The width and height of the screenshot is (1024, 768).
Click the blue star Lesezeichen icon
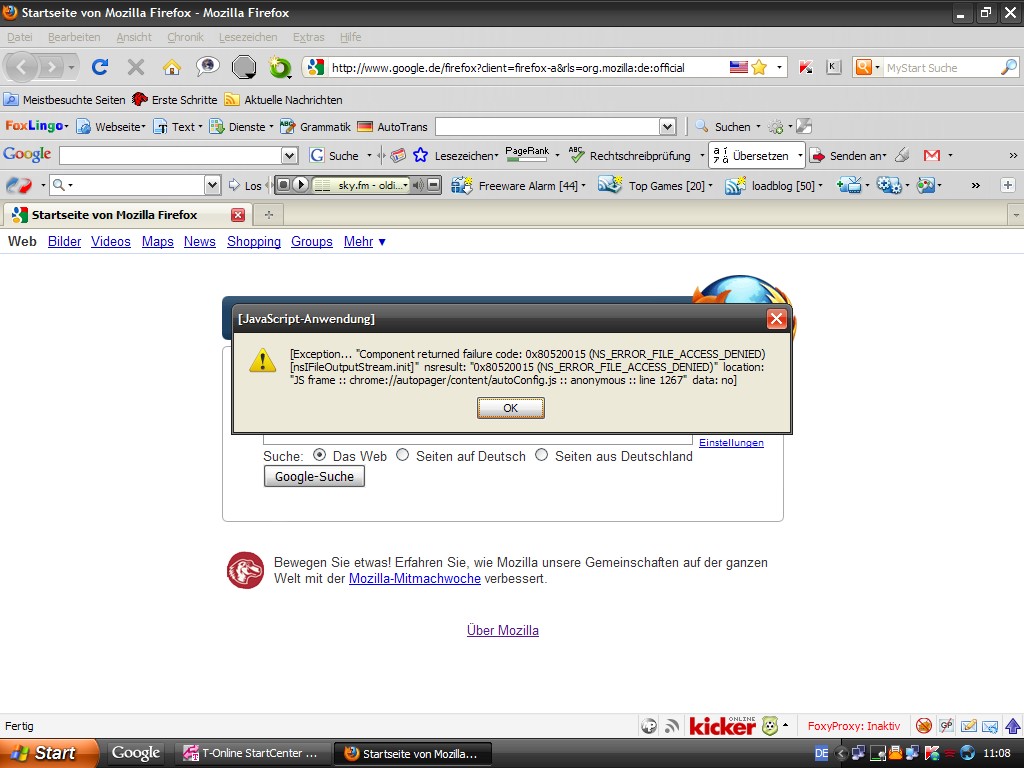[x=421, y=155]
